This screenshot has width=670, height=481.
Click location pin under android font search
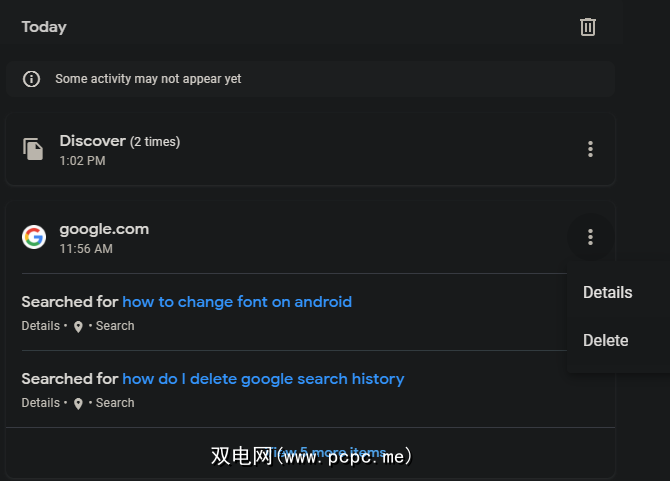pos(78,327)
